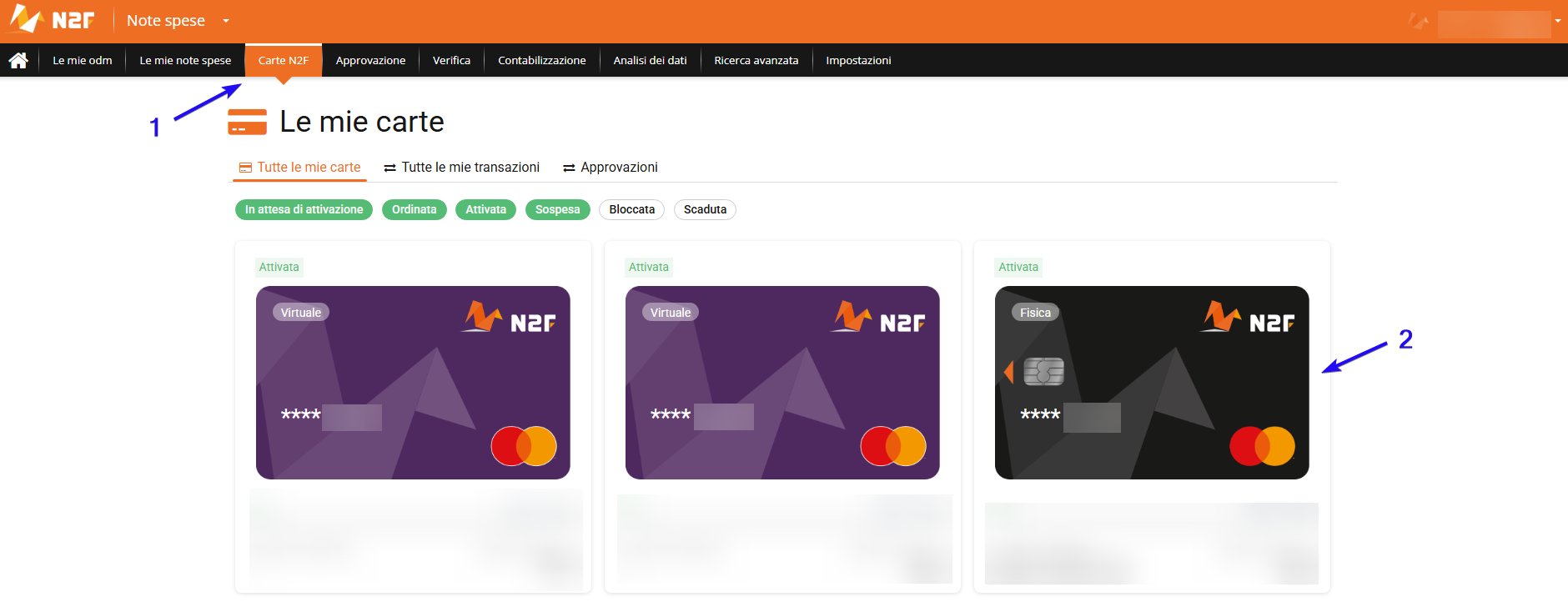The image size is (1568, 607).
Task: Disable the Sospesa status filter
Action: coord(557,209)
